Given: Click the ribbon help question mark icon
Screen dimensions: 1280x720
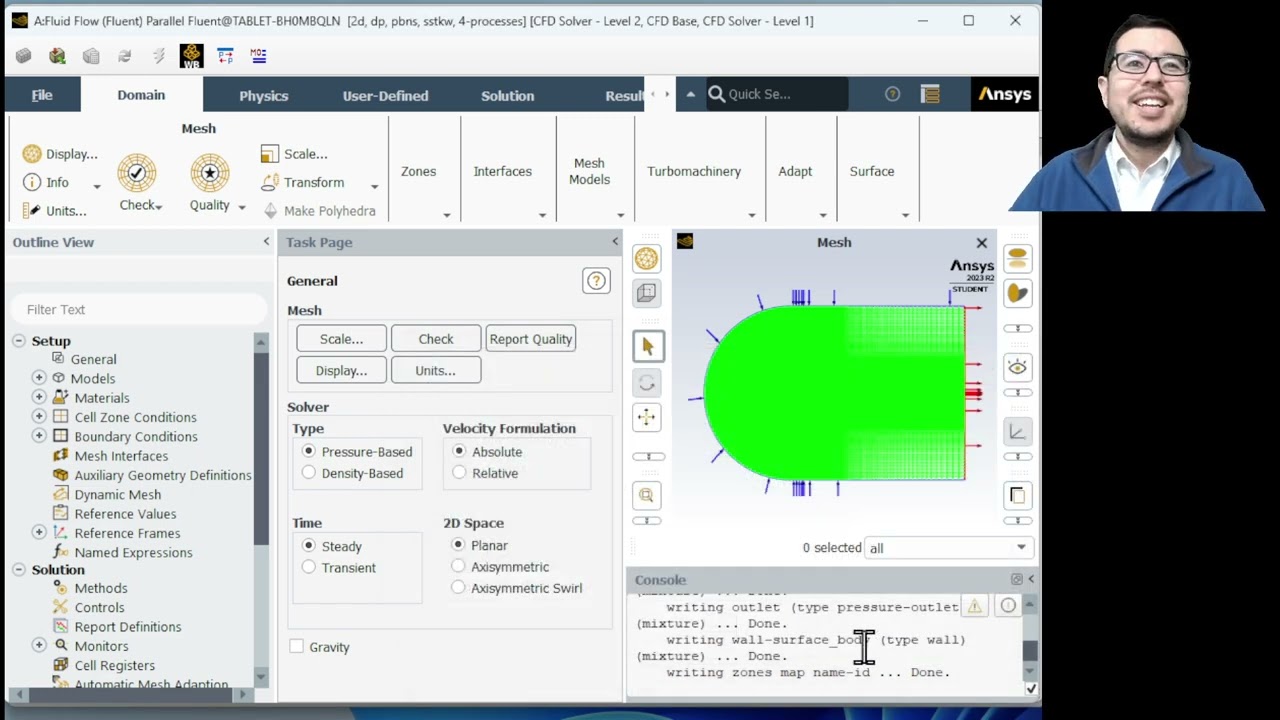Looking at the screenshot, I should (x=892, y=94).
